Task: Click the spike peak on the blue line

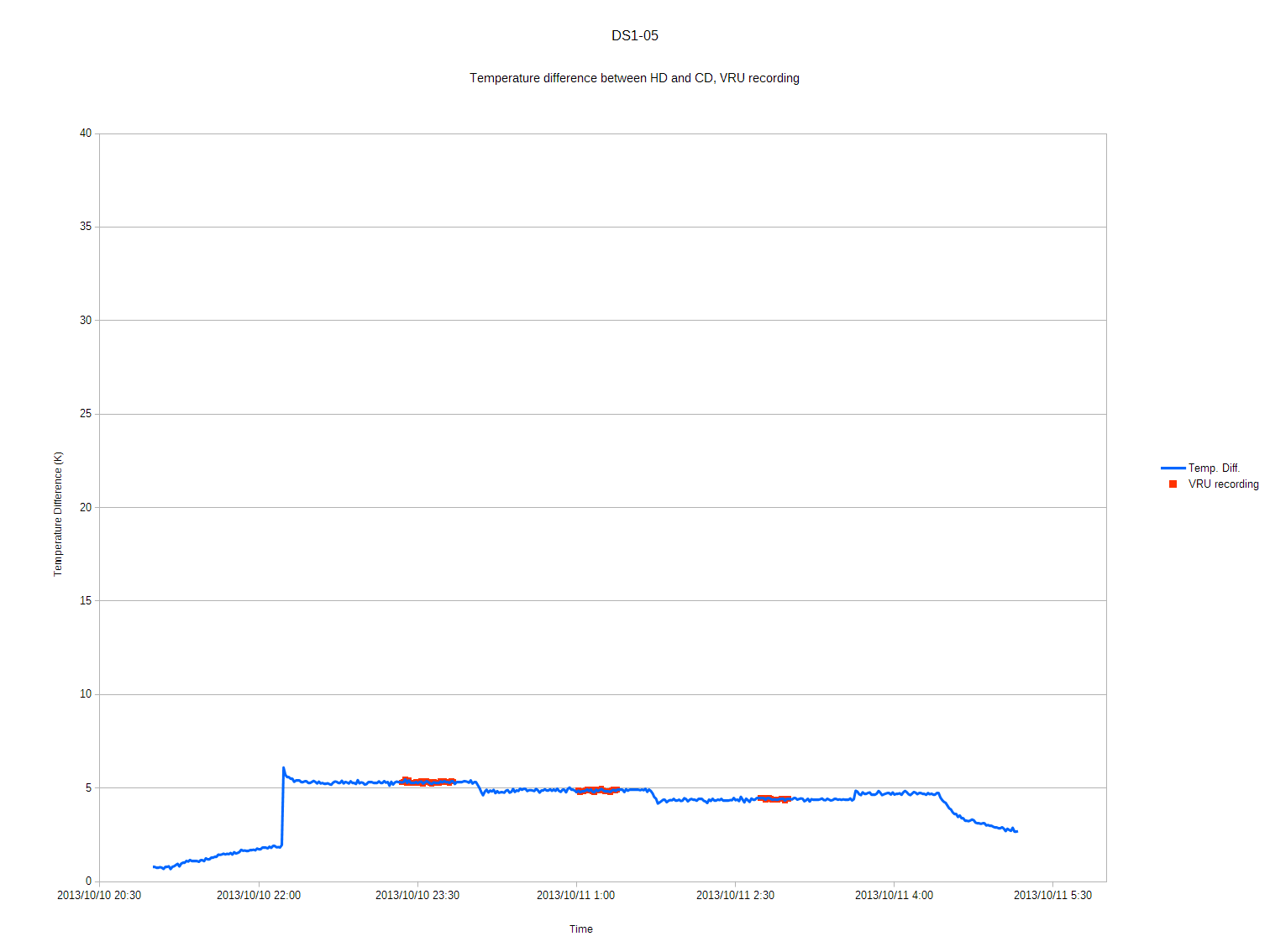Action: point(283,767)
